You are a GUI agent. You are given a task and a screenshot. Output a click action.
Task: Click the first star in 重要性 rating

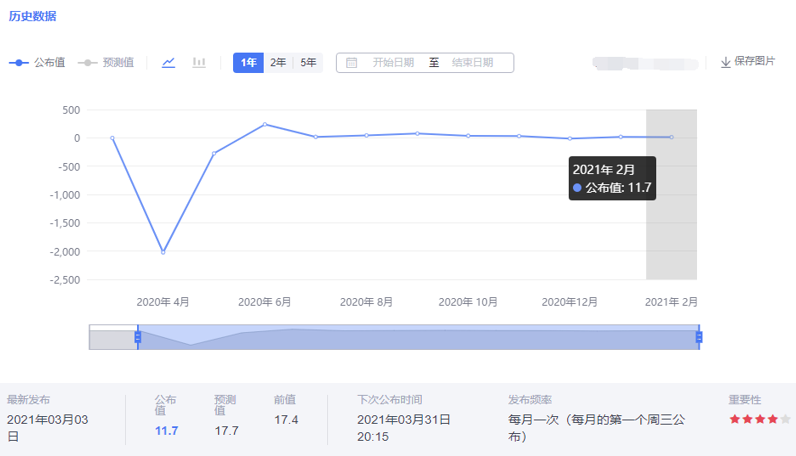[x=734, y=419]
